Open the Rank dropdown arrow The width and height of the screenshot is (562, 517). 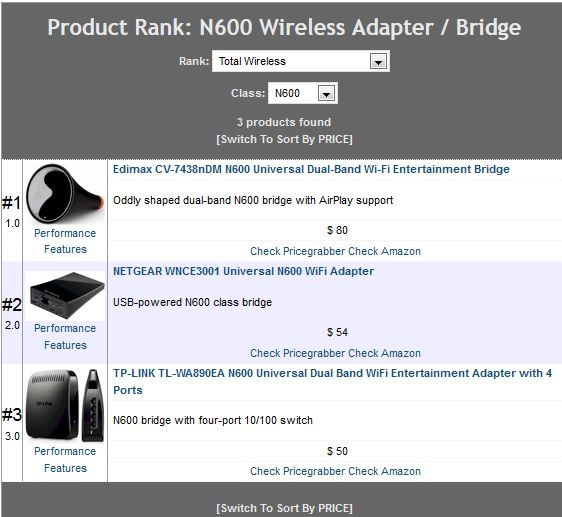coord(378,61)
